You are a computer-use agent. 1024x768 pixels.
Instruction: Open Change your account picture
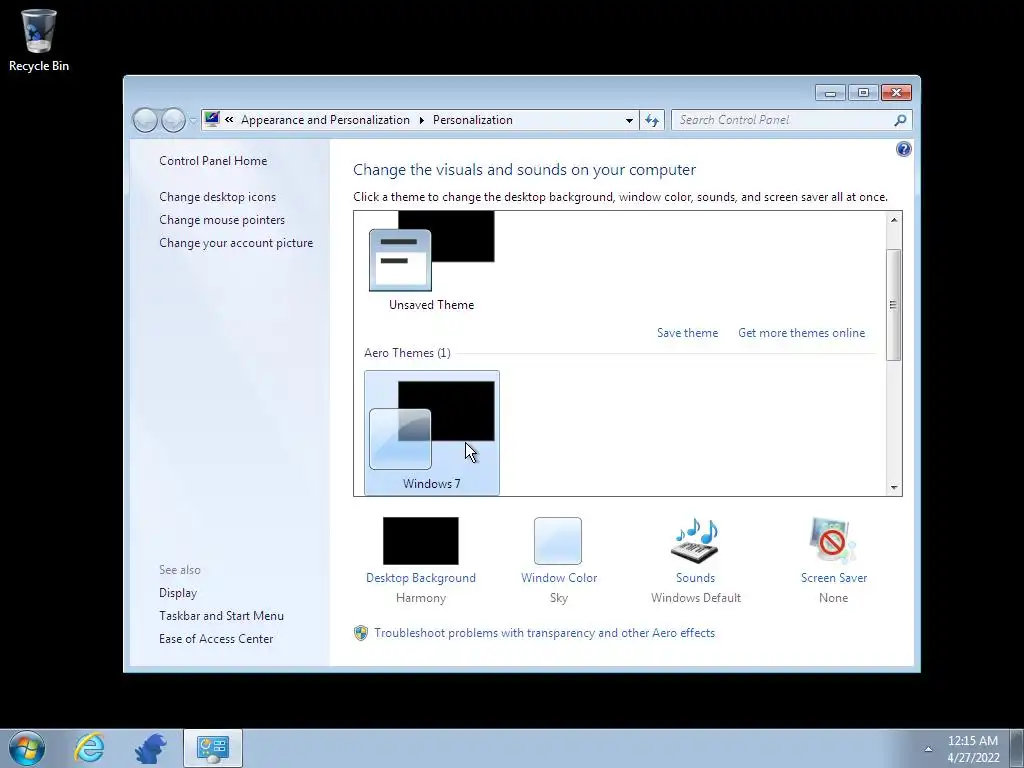236,243
